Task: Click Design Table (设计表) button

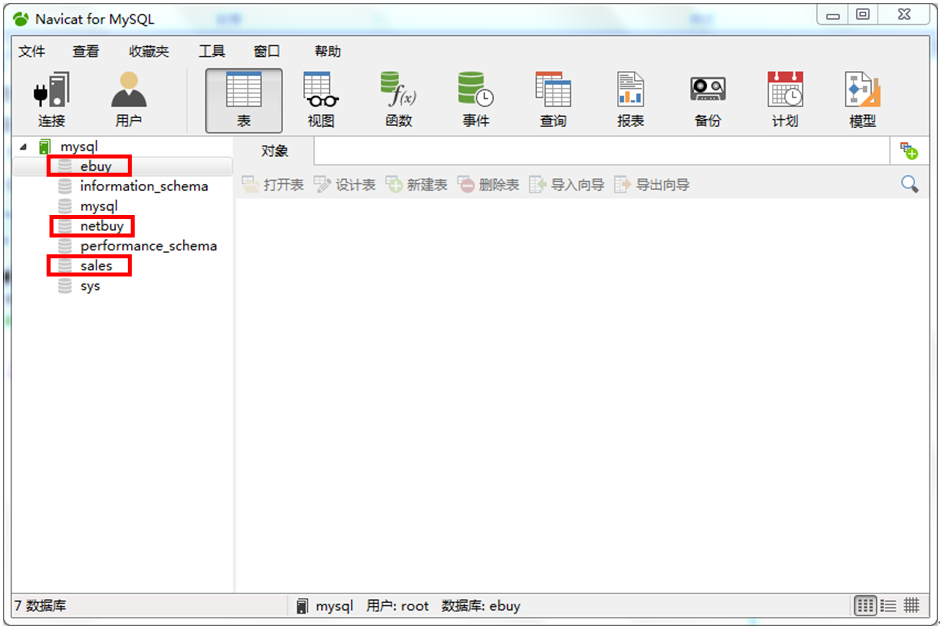Action: [x=345, y=185]
